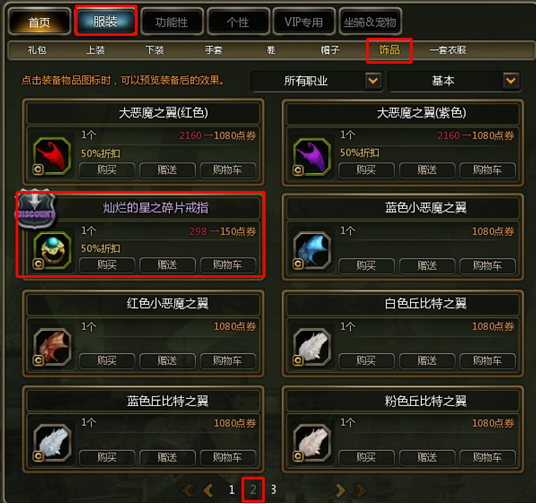537x504 pixels.
Task: Buy the 灿烂的星之碎片戒指 with 购买 button
Action: [x=107, y=265]
